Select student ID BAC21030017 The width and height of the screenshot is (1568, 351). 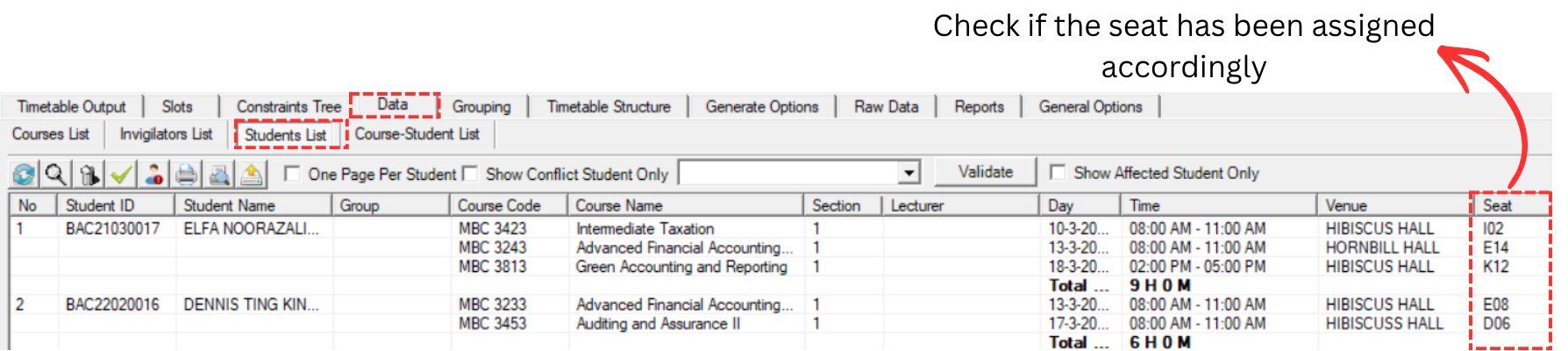[113, 229]
